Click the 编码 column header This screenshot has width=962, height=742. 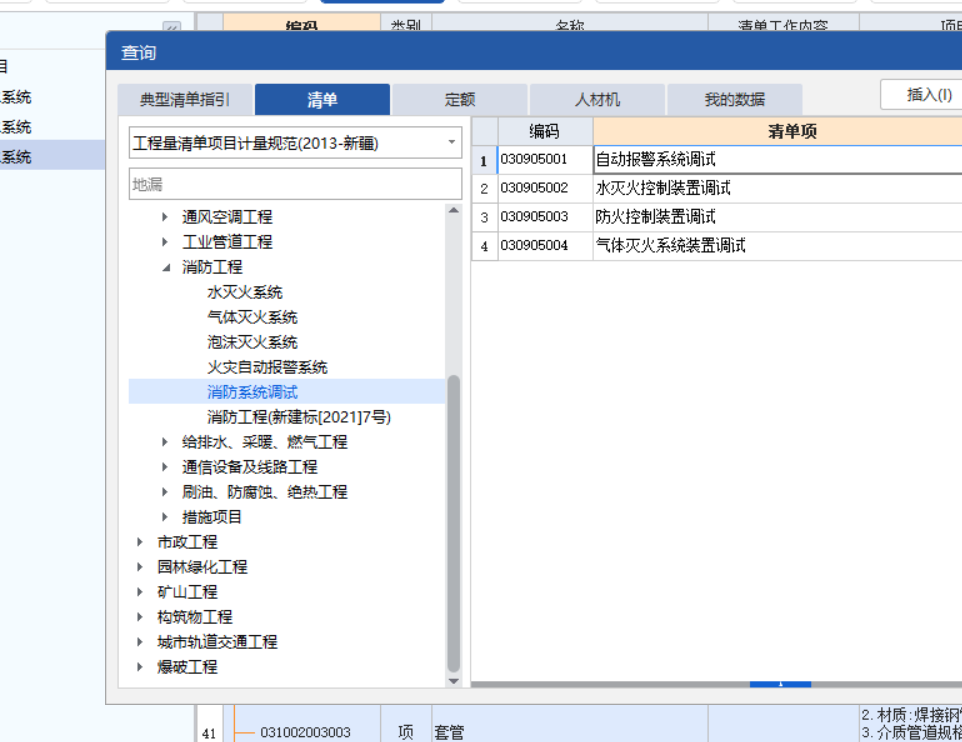point(542,131)
